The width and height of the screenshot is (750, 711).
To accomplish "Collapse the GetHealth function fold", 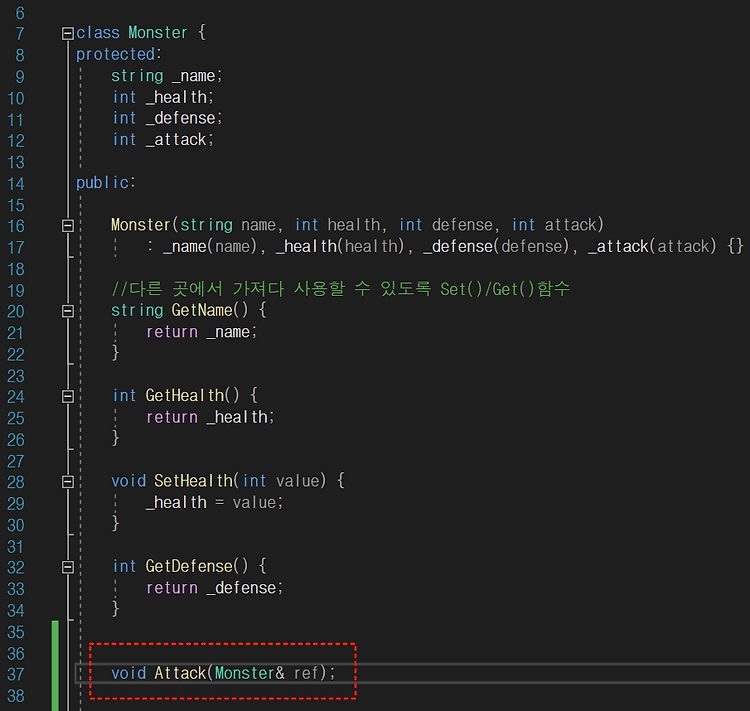I will (x=68, y=396).
